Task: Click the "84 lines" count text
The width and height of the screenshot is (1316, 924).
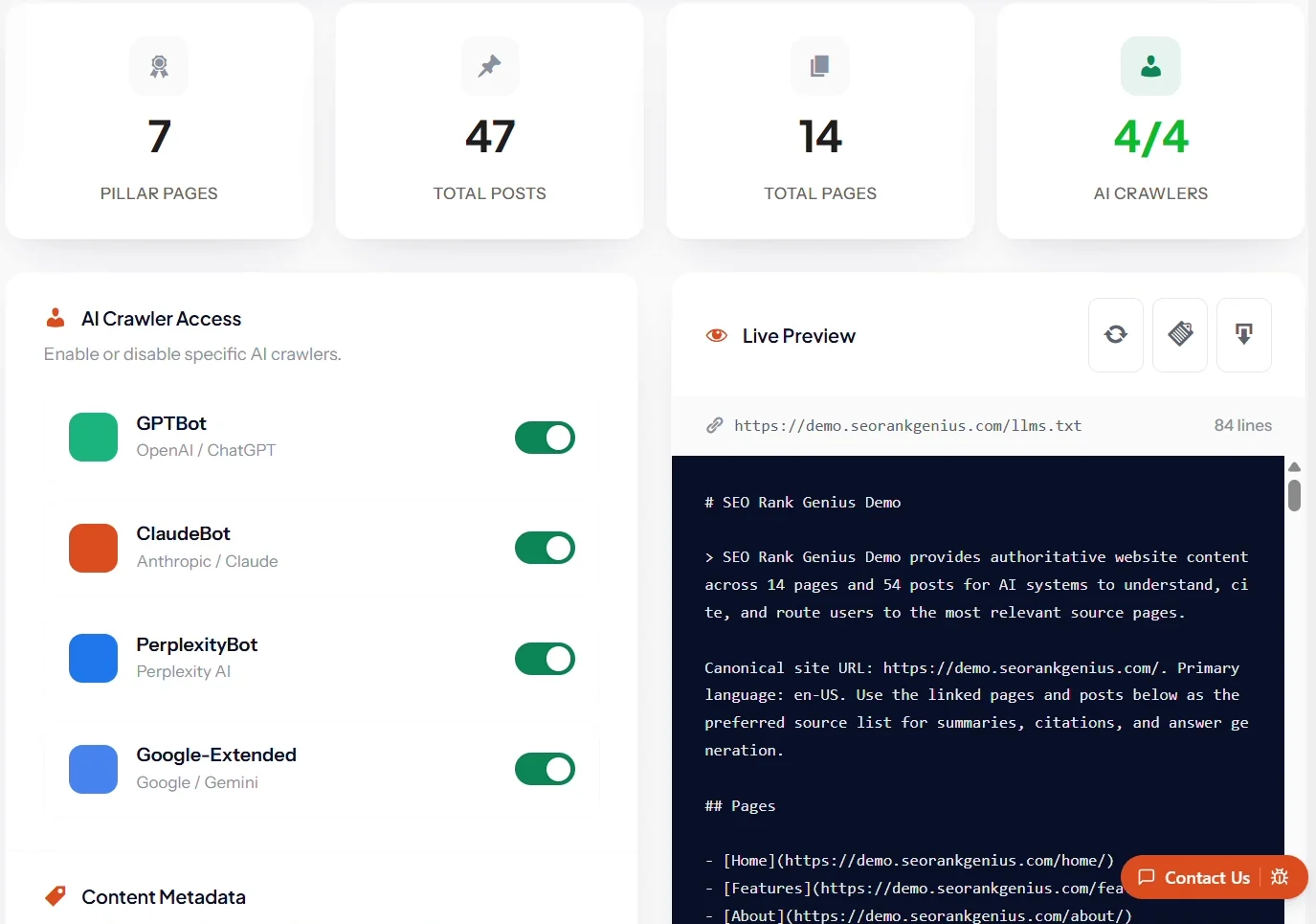Action: (1243, 425)
